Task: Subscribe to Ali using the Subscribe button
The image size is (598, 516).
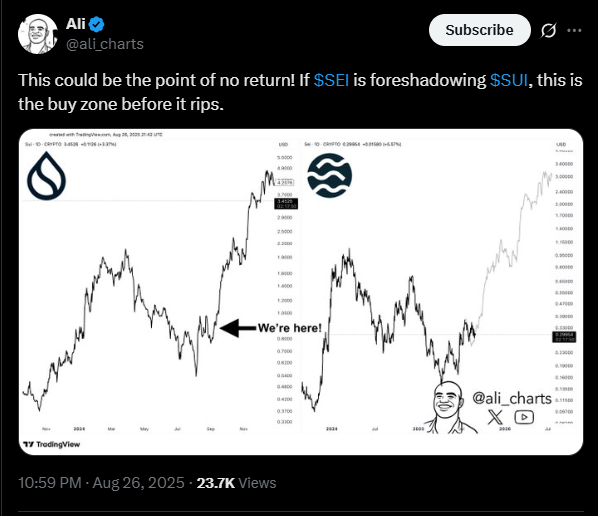Action: click(479, 30)
